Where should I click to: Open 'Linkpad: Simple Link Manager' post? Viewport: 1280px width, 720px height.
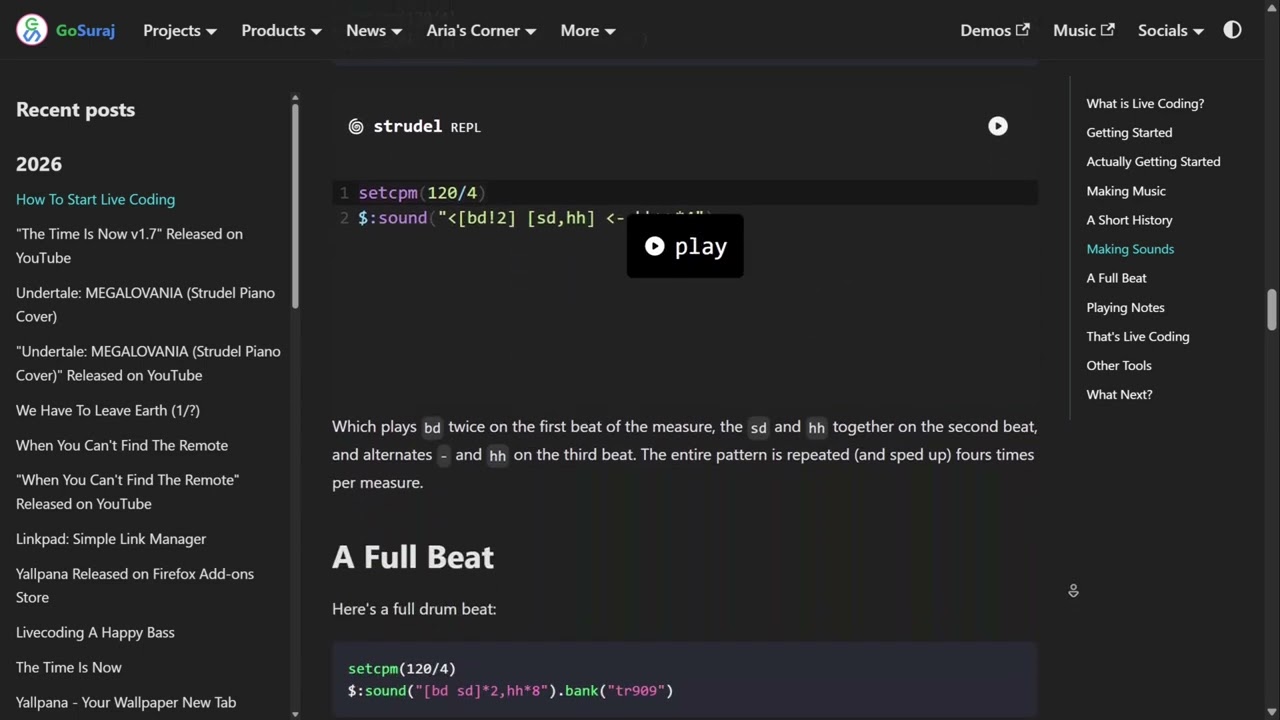(111, 539)
